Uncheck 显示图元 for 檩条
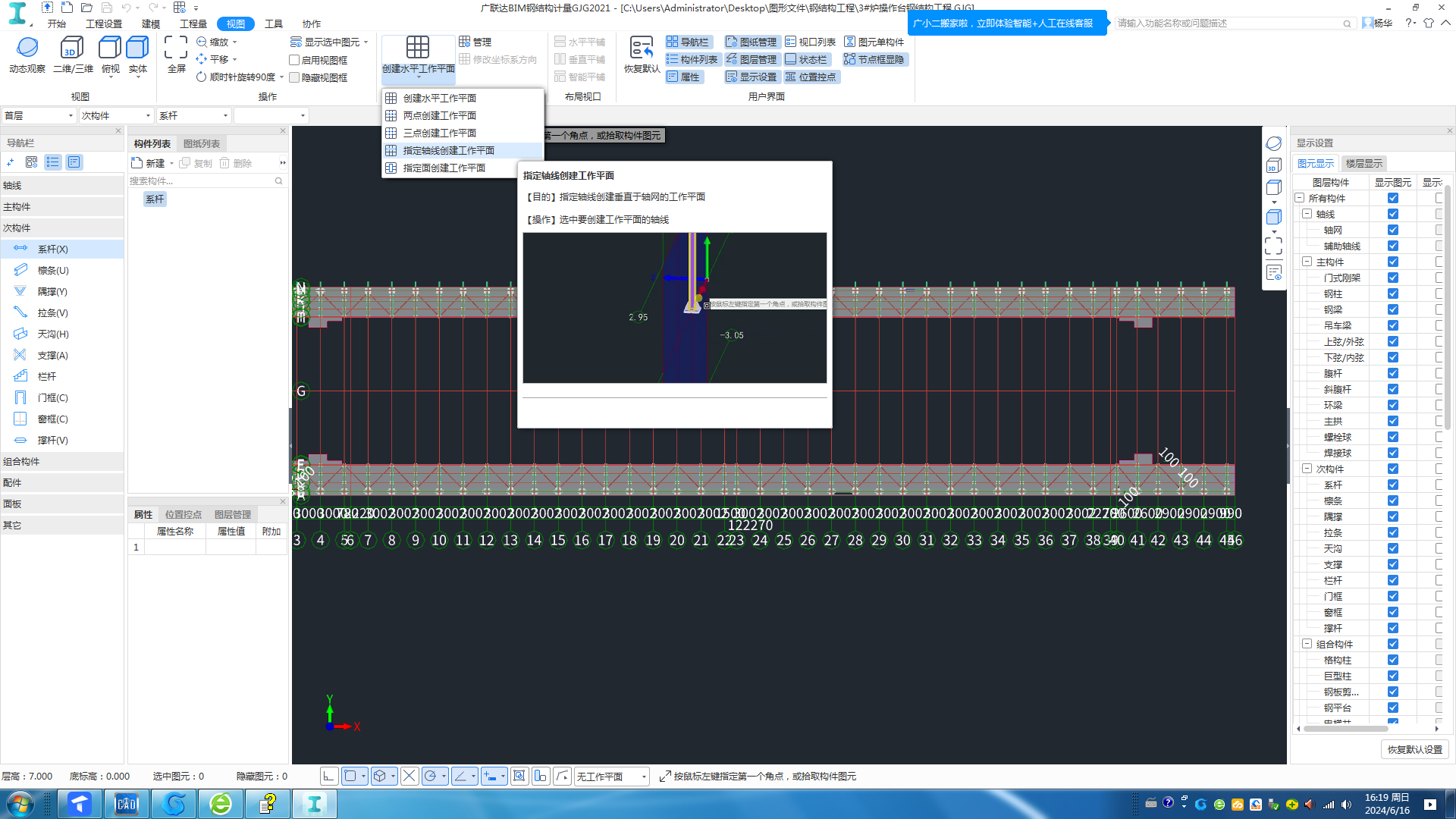 1392,500
